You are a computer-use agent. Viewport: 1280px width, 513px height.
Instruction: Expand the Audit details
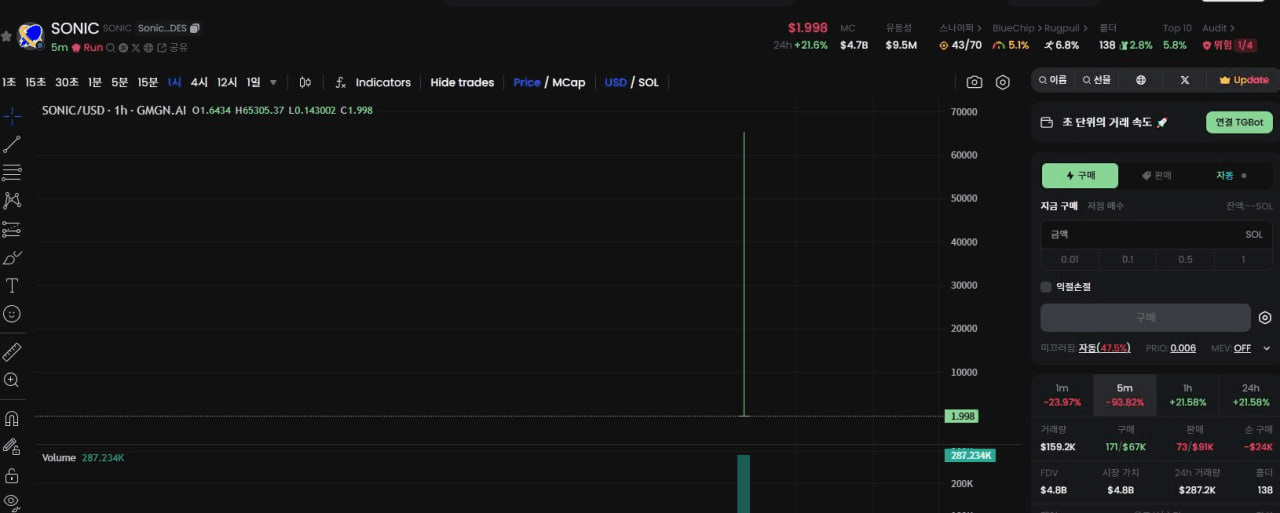pyautogui.click(x=1218, y=28)
